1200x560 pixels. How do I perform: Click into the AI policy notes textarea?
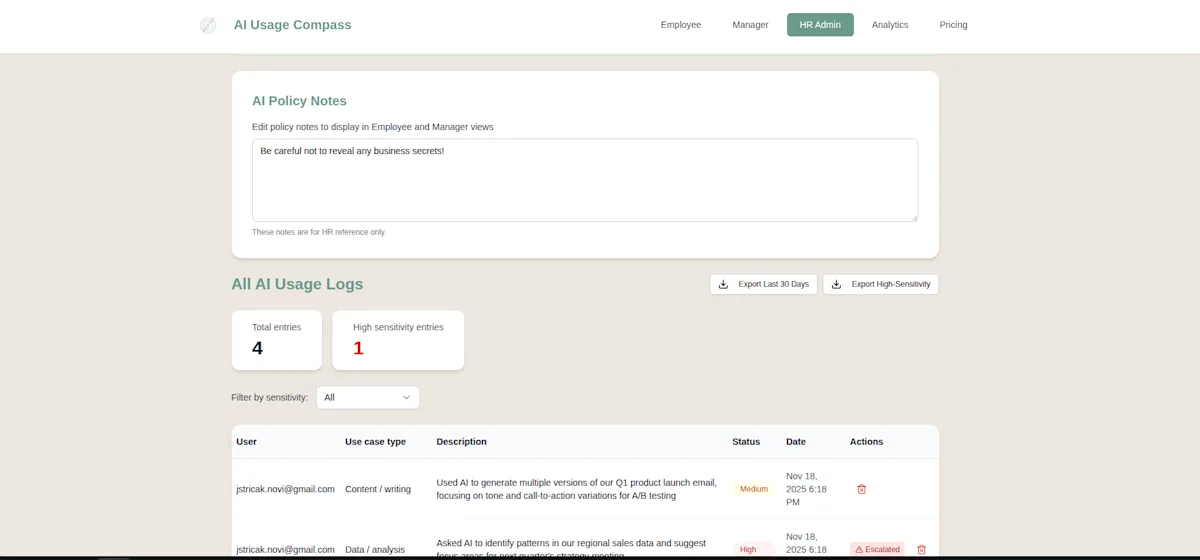[x=585, y=180]
